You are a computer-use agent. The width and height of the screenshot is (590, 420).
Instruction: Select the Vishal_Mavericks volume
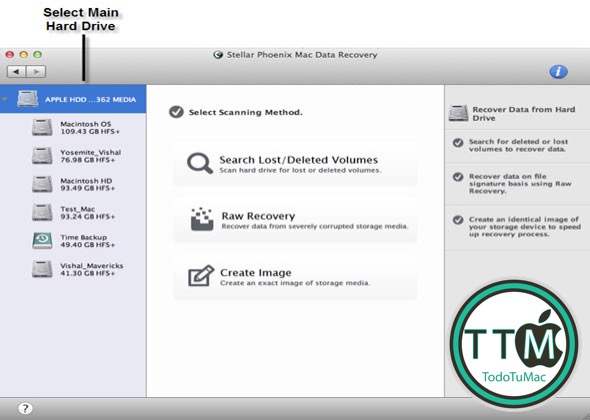(73, 269)
